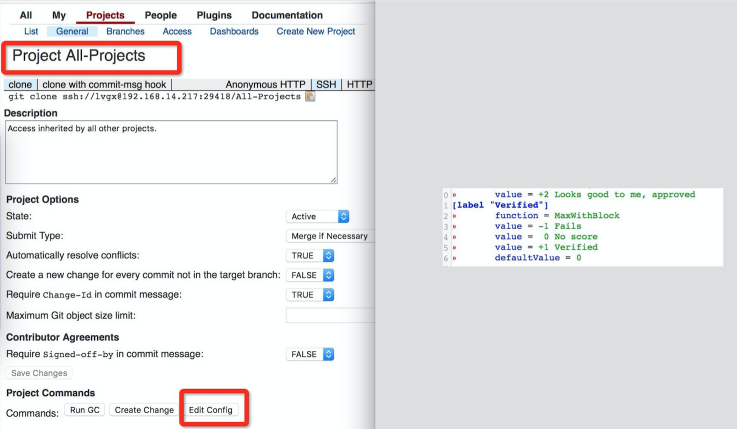737x429 pixels.
Task: Click the Create Change button
Action: click(x=144, y=410)
